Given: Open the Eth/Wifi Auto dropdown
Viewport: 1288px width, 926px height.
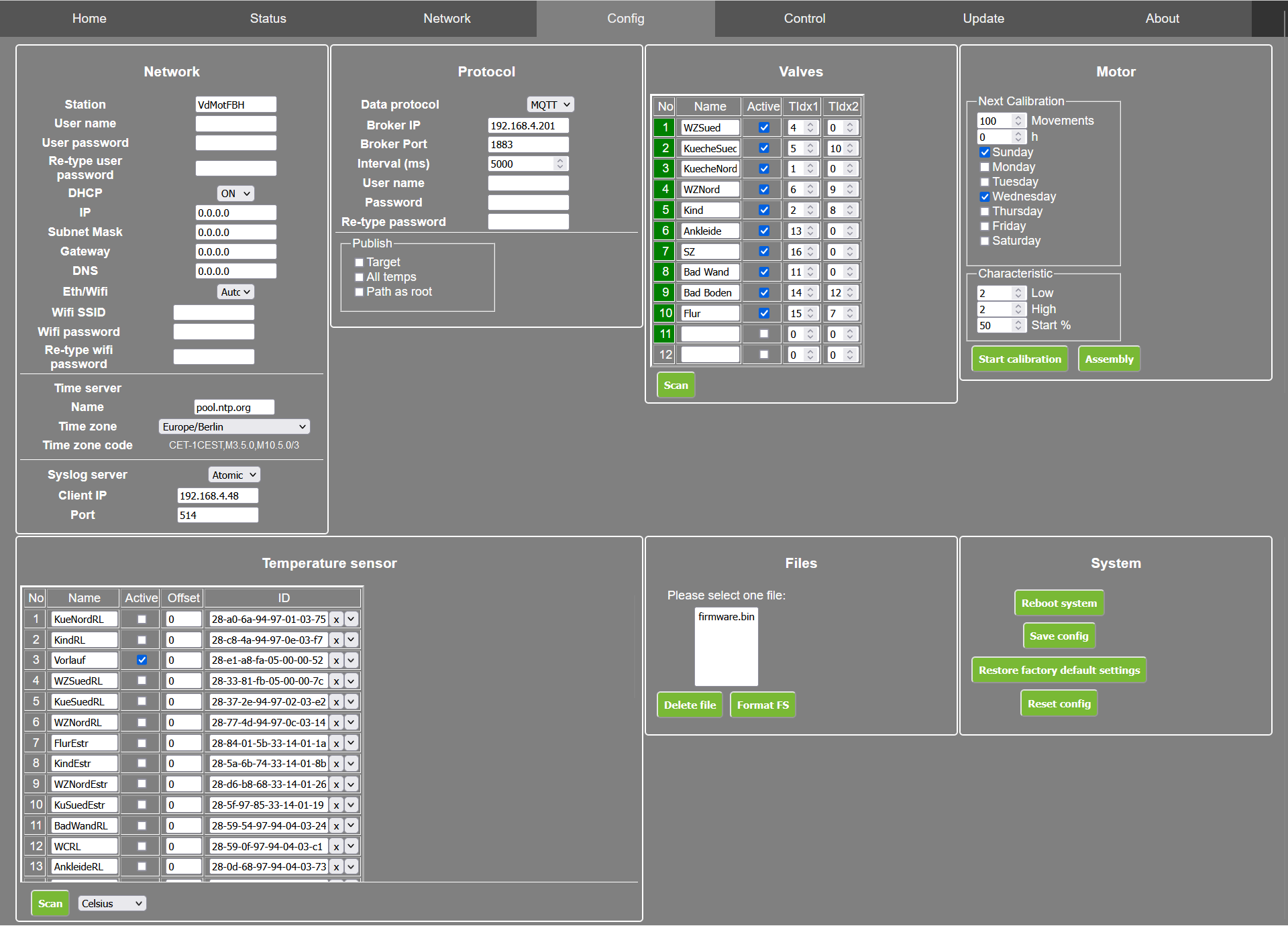Looking at the screenshot, I should tap(235, 292).
